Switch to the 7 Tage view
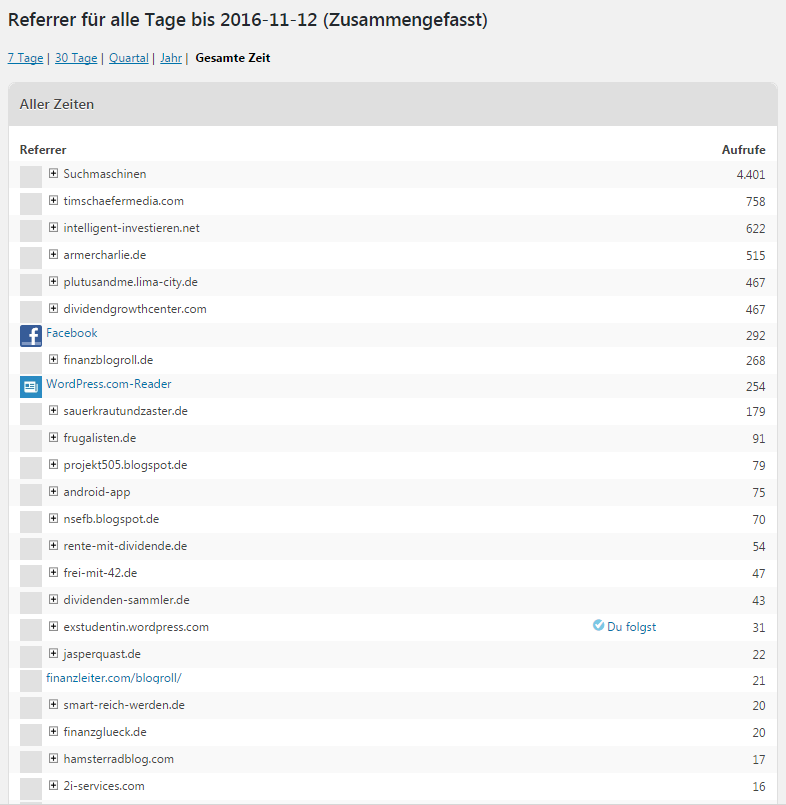The width and height of the screenshot is (786, 805). [x=25, y=58]
